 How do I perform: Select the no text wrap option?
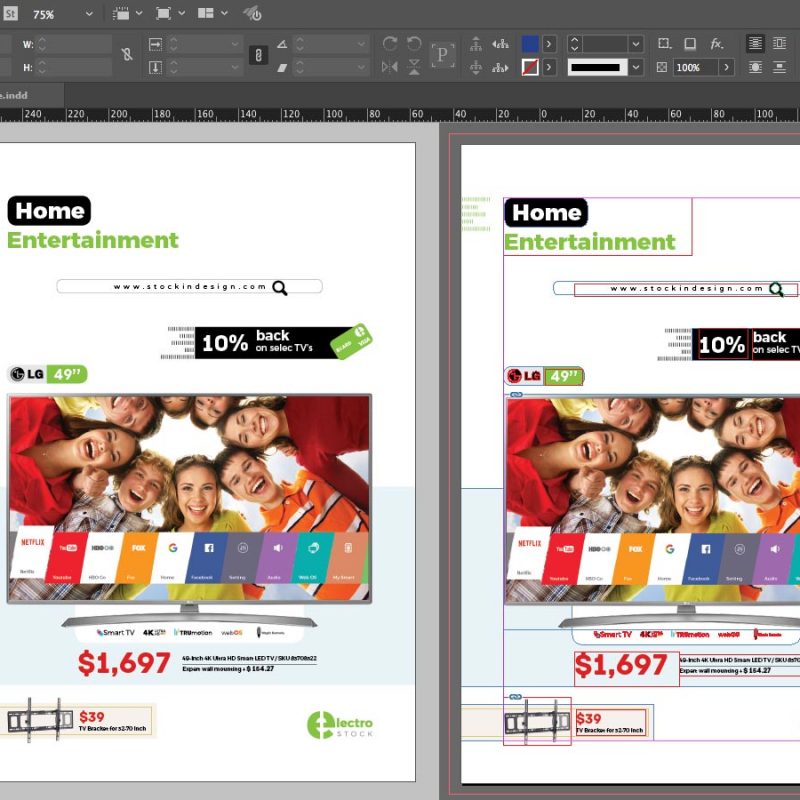[755, 43]
